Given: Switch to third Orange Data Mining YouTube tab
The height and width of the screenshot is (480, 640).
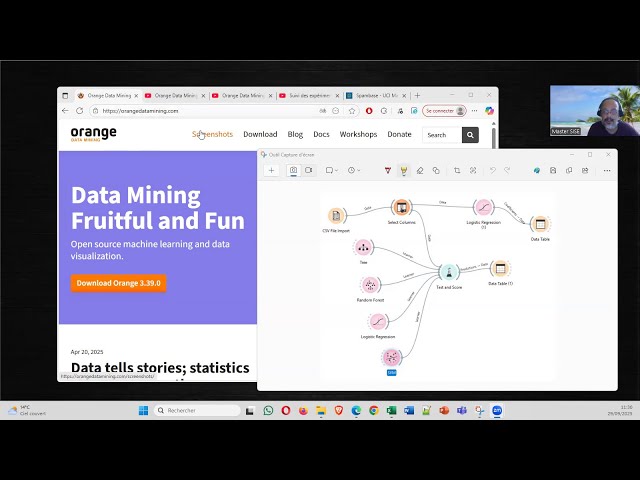Looking at the screenshot, I should pyautogui.click(x=242, y=96).
